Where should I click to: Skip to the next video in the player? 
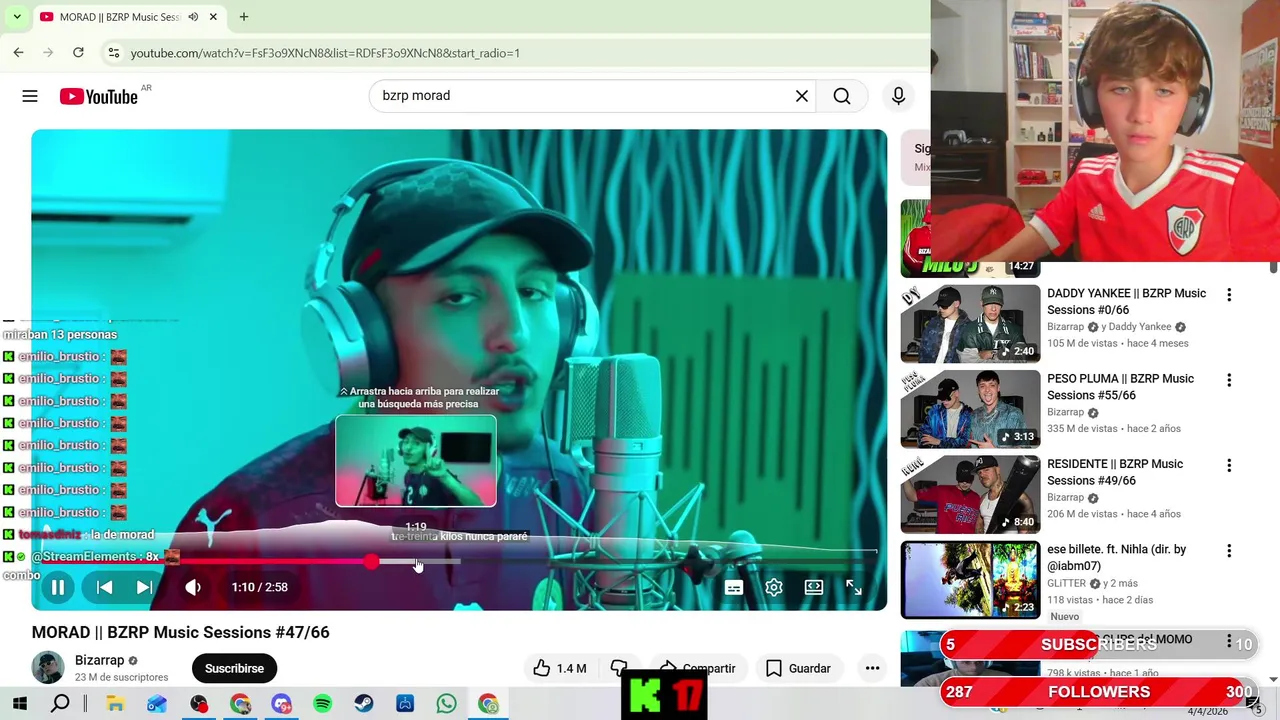point(144,588)
